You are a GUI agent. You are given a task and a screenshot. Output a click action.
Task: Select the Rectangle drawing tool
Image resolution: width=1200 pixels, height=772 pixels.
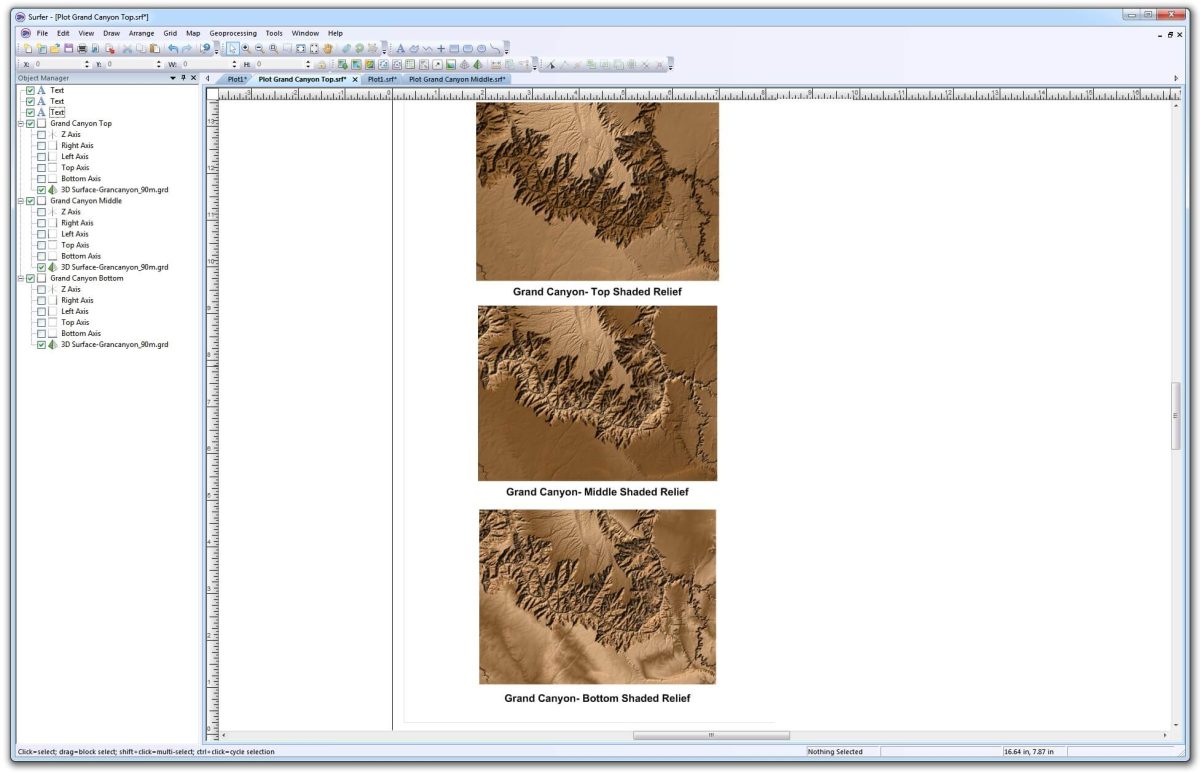pyautogui.click(x=453, y=46)
